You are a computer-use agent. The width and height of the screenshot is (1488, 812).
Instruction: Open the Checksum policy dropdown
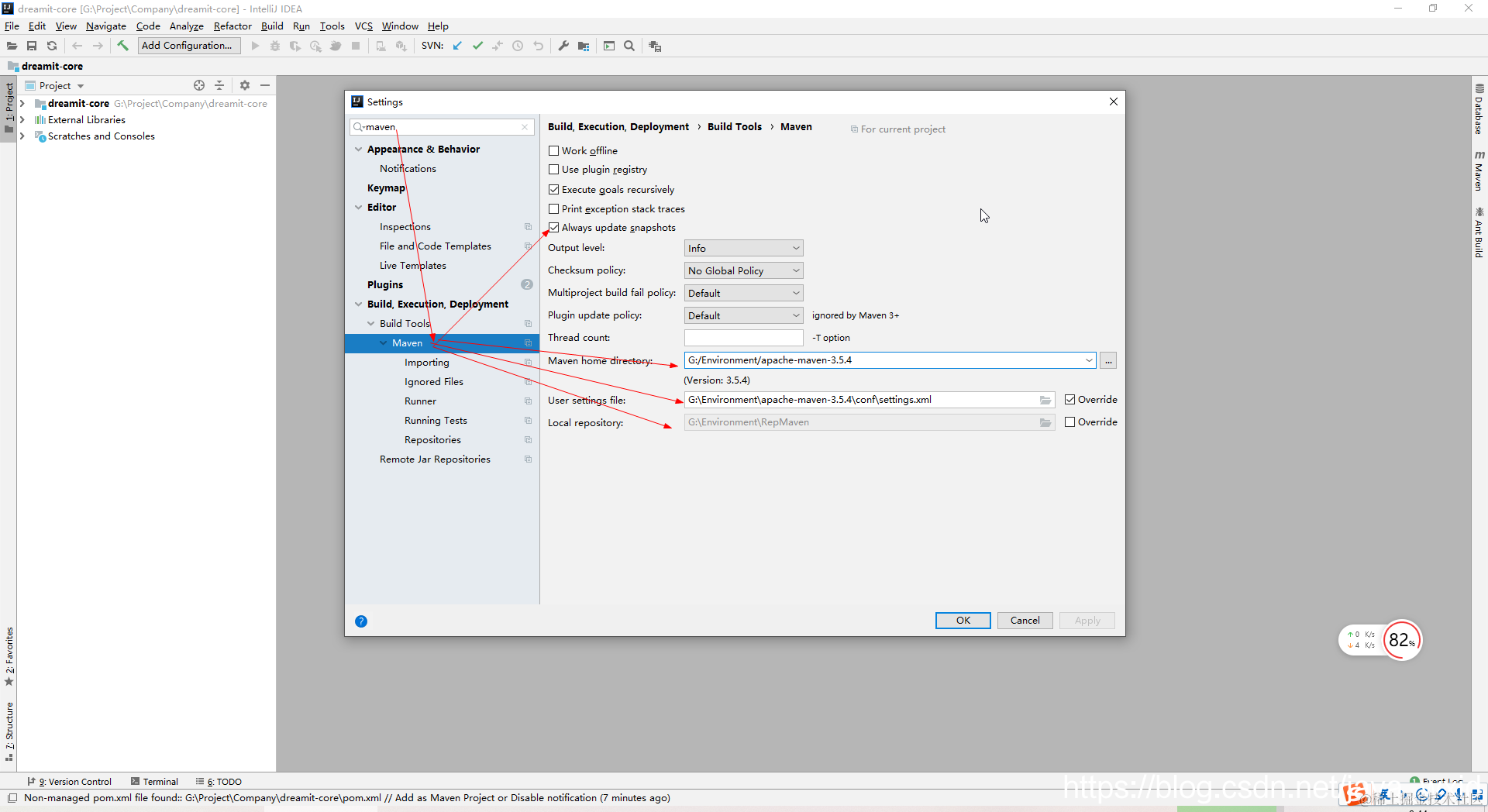(x=743, y=270)
